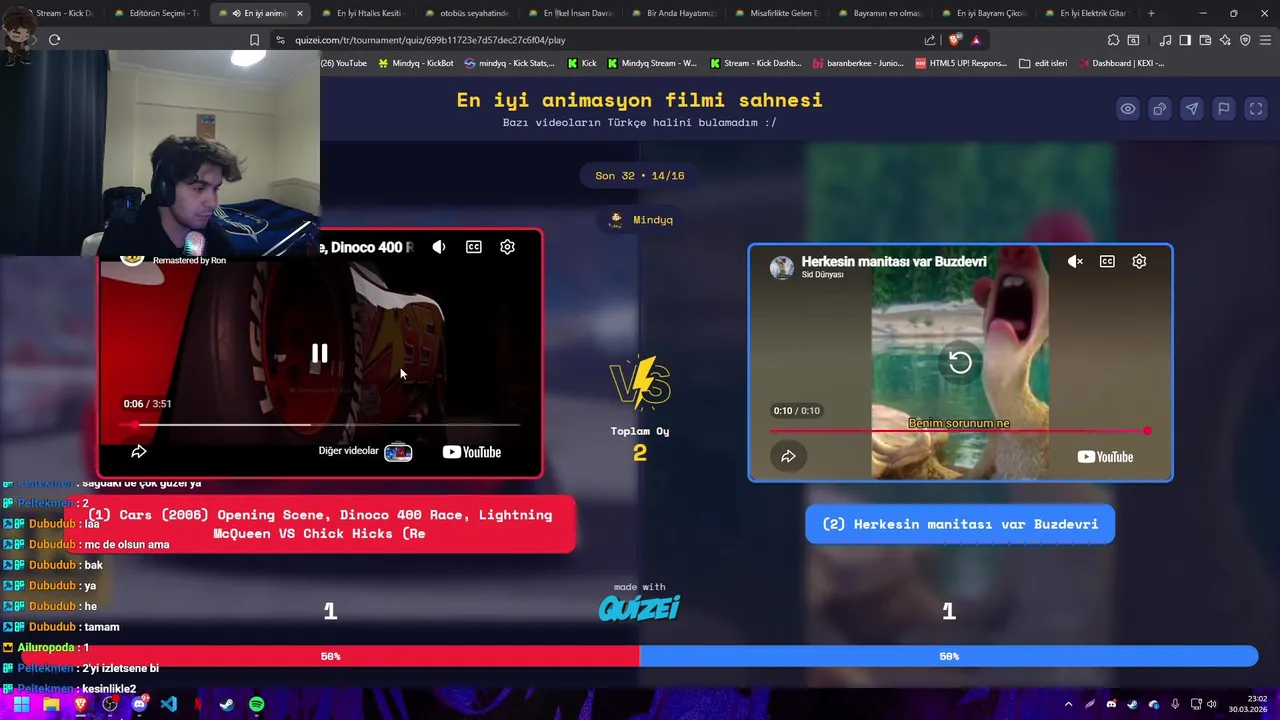
Task: Switch to Bayramın en olmaz tab
Action: click(882, 13)
